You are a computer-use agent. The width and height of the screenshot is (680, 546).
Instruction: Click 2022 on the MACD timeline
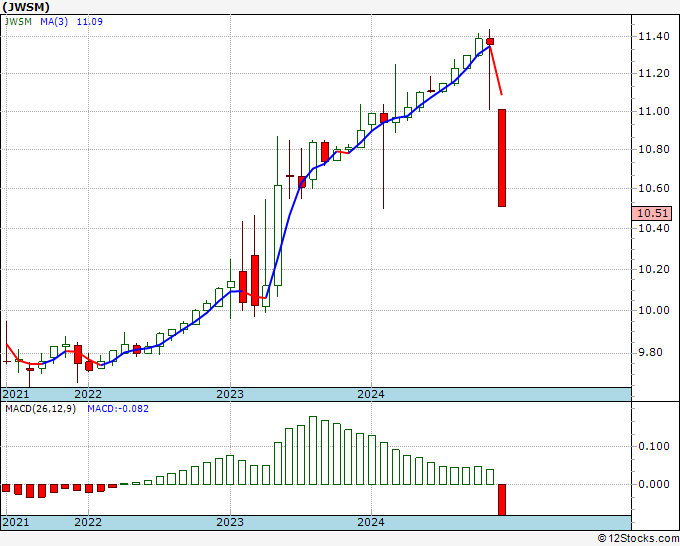[x=88, y=522]
